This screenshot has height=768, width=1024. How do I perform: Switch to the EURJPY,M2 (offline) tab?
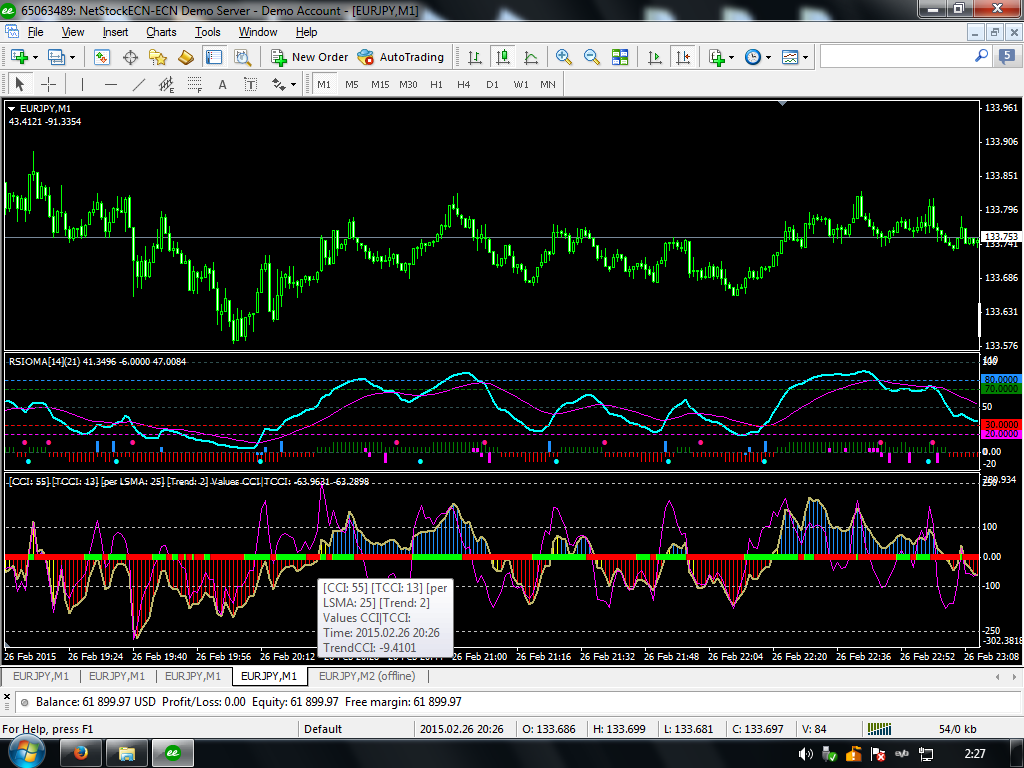pyautogui.click(x=366, y=676)
